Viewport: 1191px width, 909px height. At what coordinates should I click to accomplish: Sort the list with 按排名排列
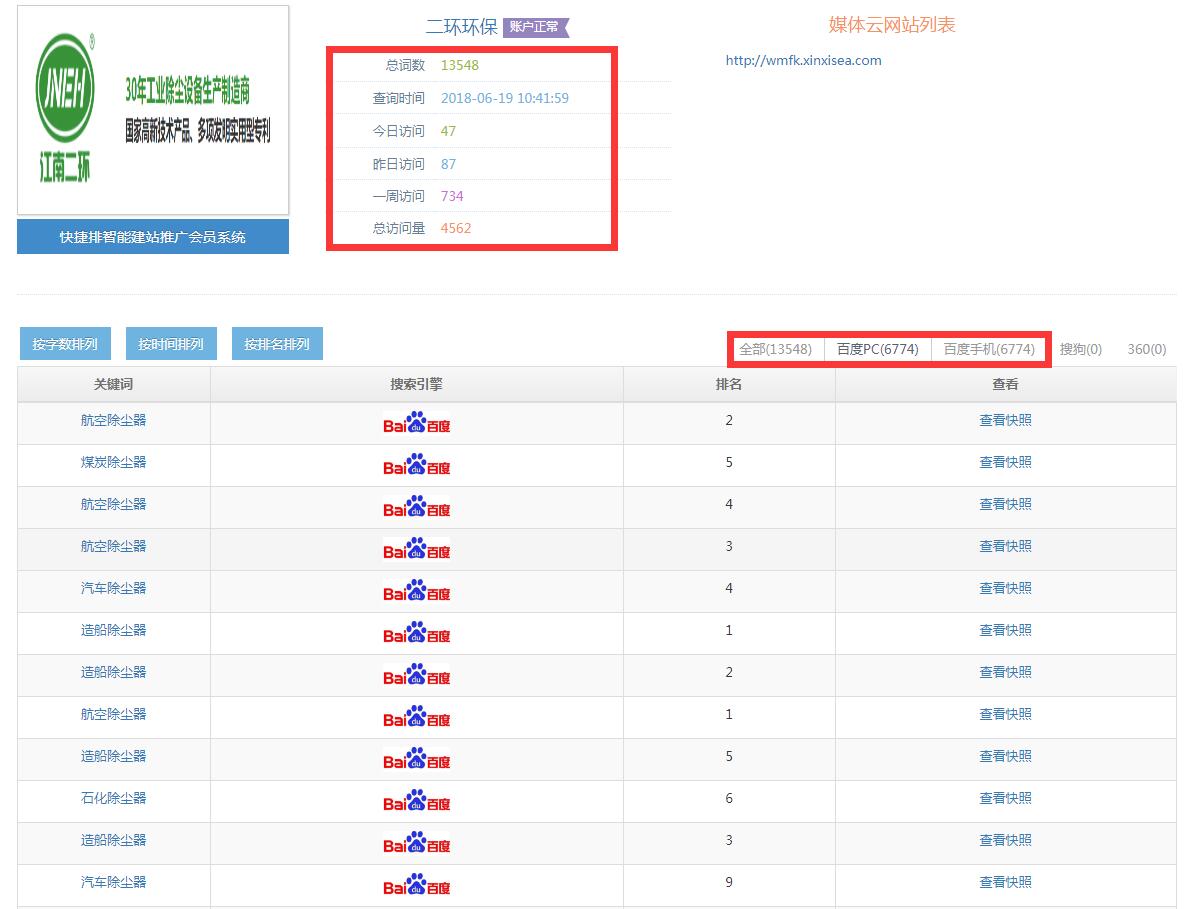pos(277,344)
